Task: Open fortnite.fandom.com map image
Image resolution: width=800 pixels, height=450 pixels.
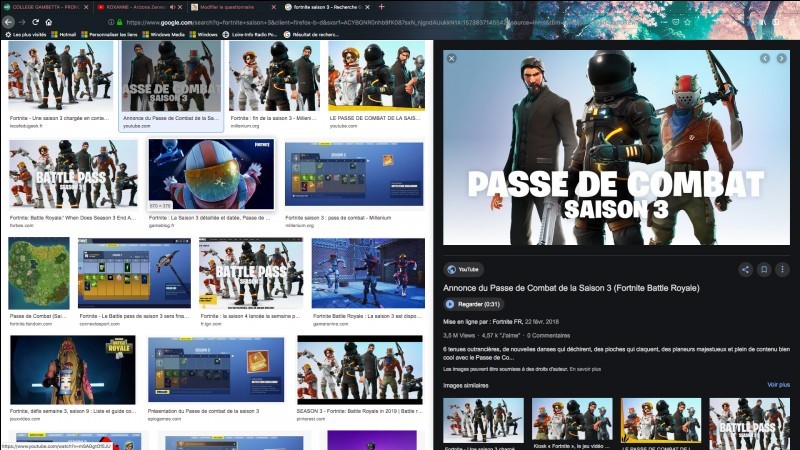Action: [x=39, y=273]
